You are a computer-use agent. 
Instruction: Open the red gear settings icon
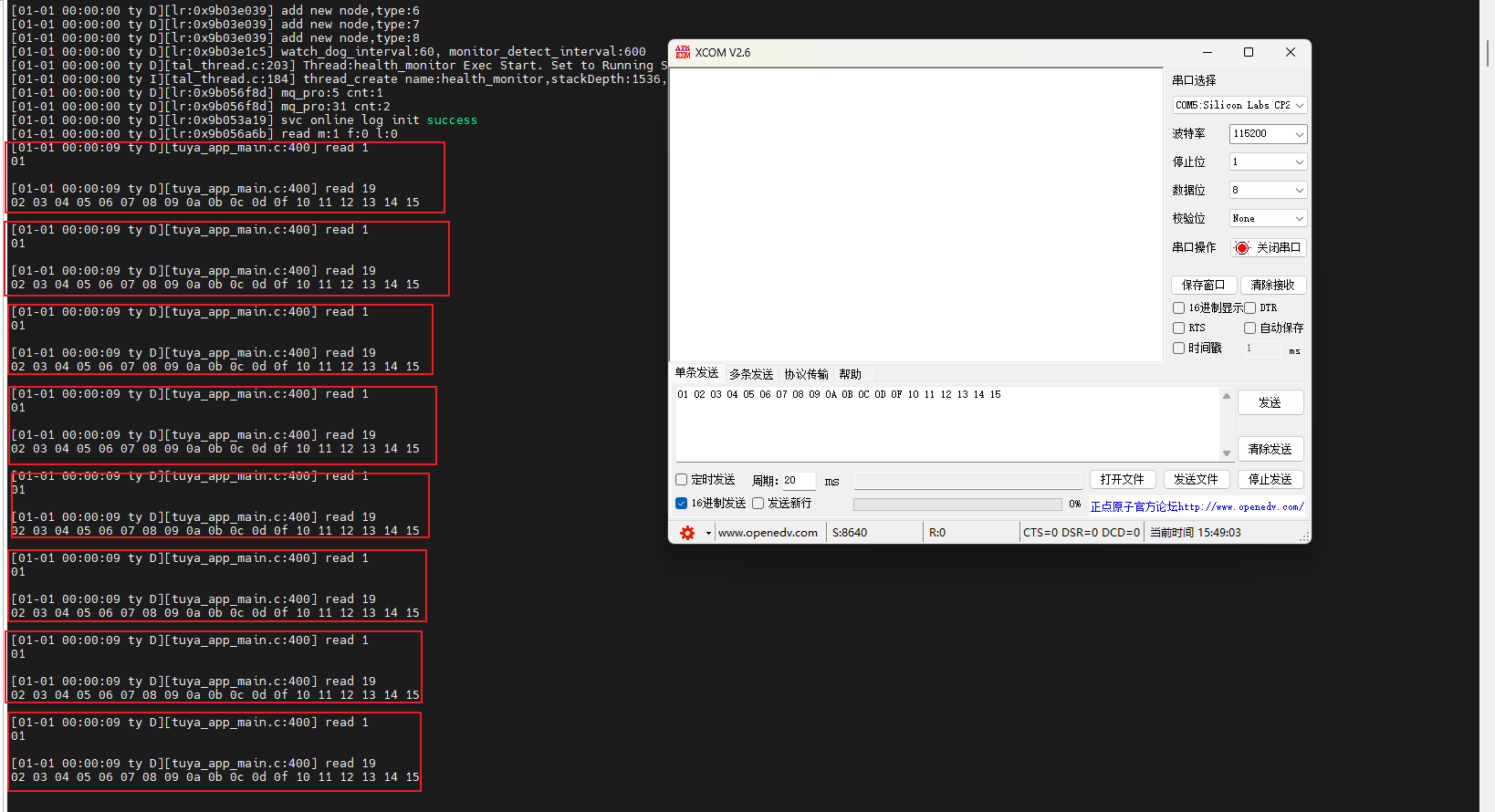(x=687, y=533)
